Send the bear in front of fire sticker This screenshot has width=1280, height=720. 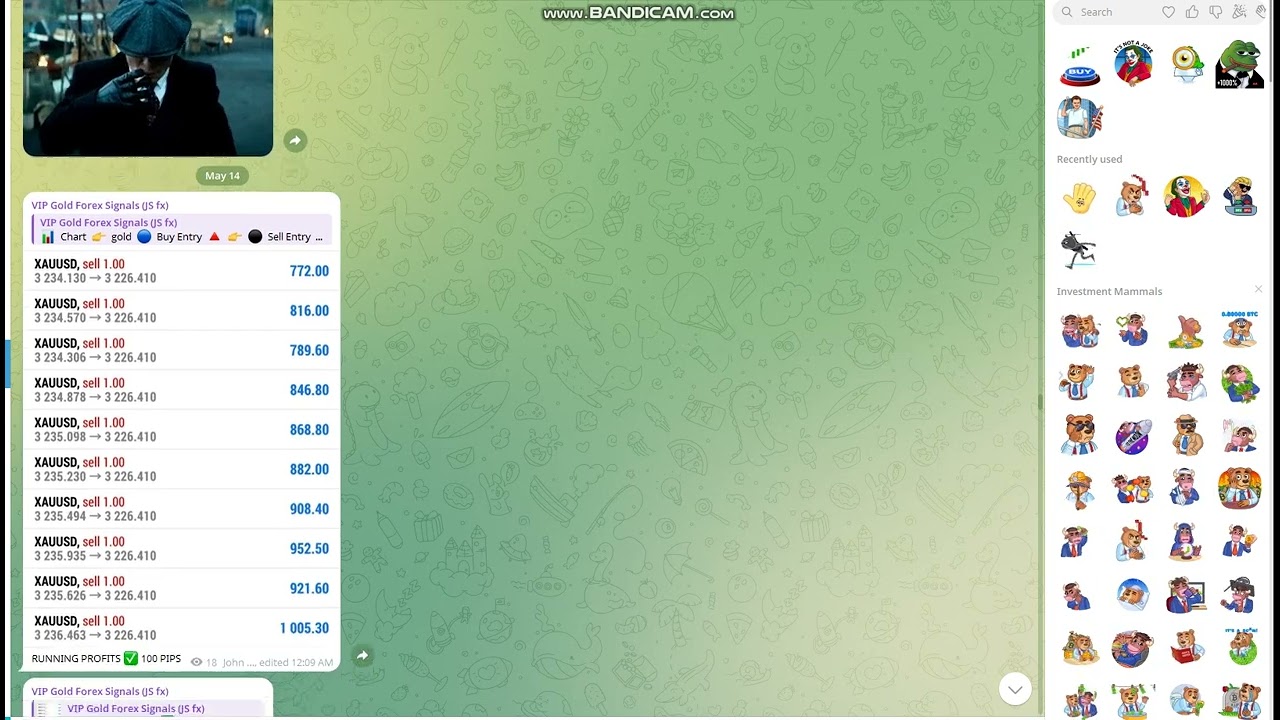[x=1240, y=489]
